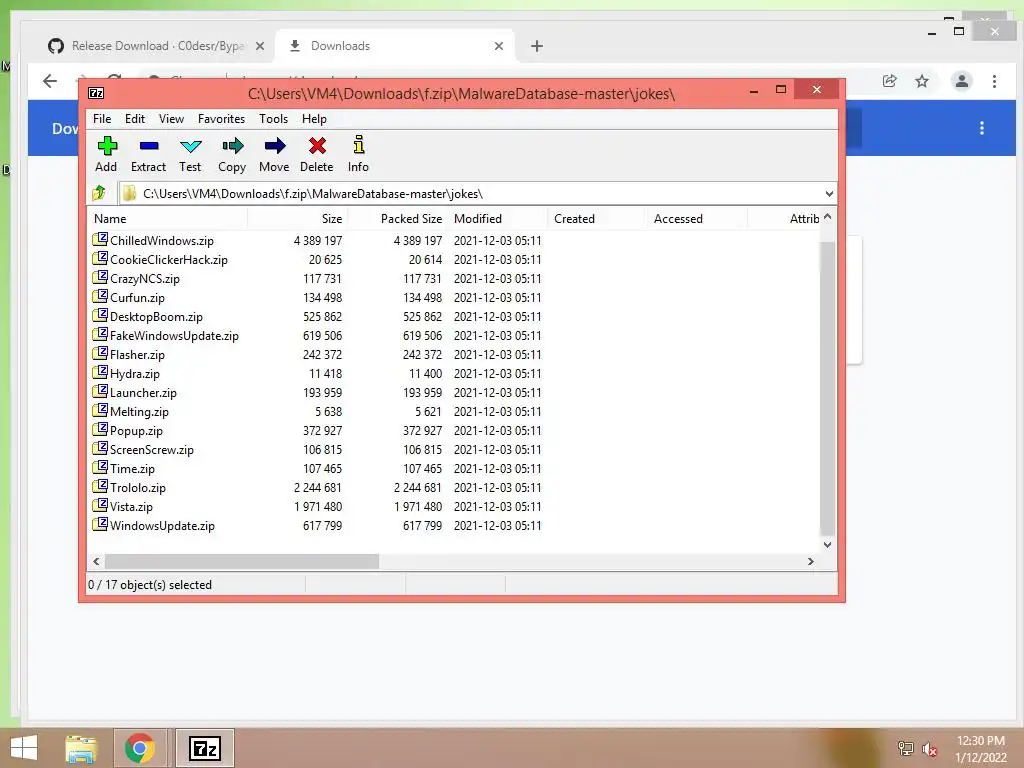Select ScreenScrew.zip in the list
Screen dimensions: 1024x768
[152, 449]
